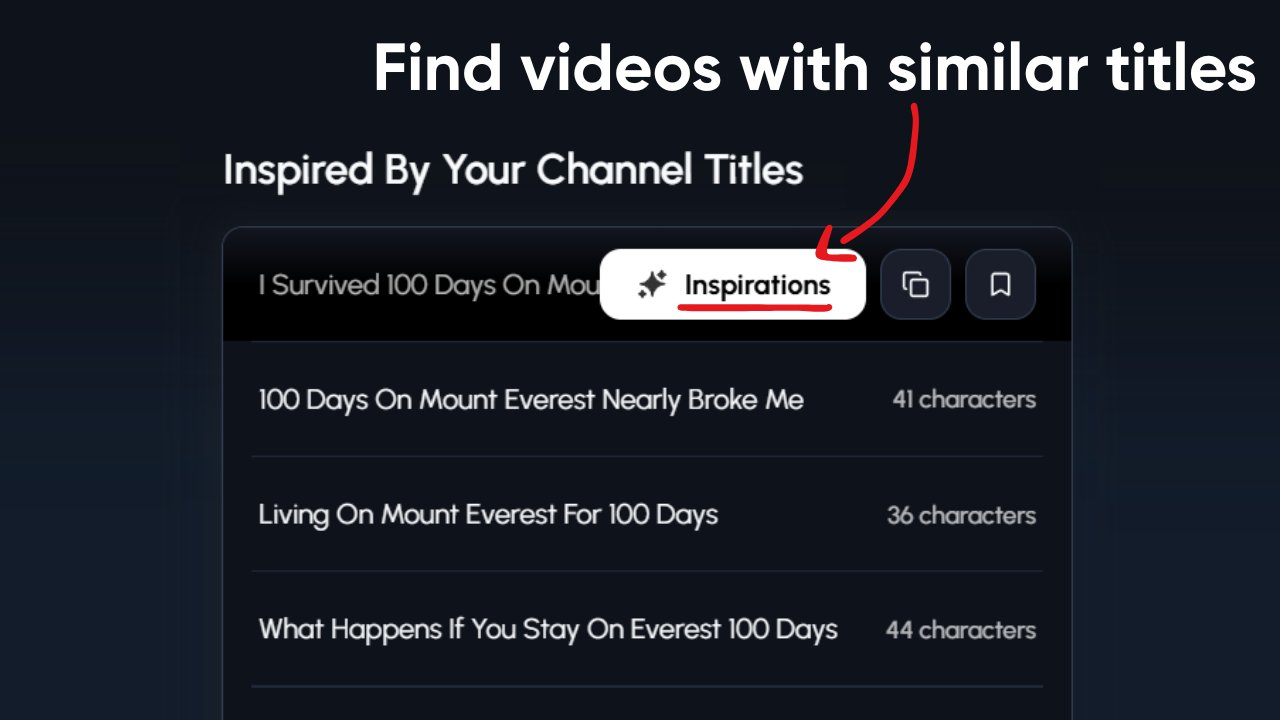Click the '36 characters' count label
This screenshot has height=720, width=1280.
coord(961,515)
